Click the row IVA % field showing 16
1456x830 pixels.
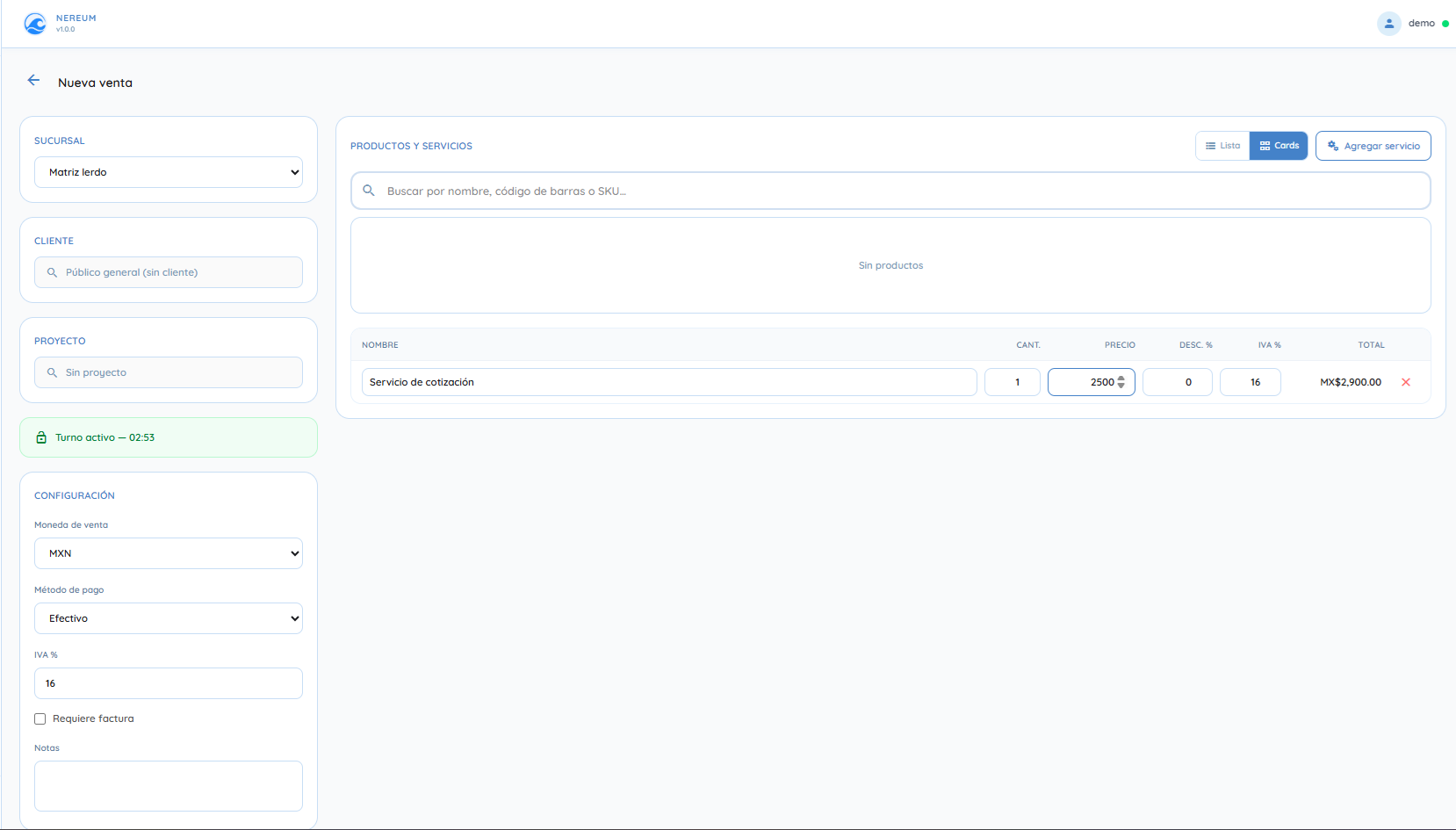[x=1251, y=382]
